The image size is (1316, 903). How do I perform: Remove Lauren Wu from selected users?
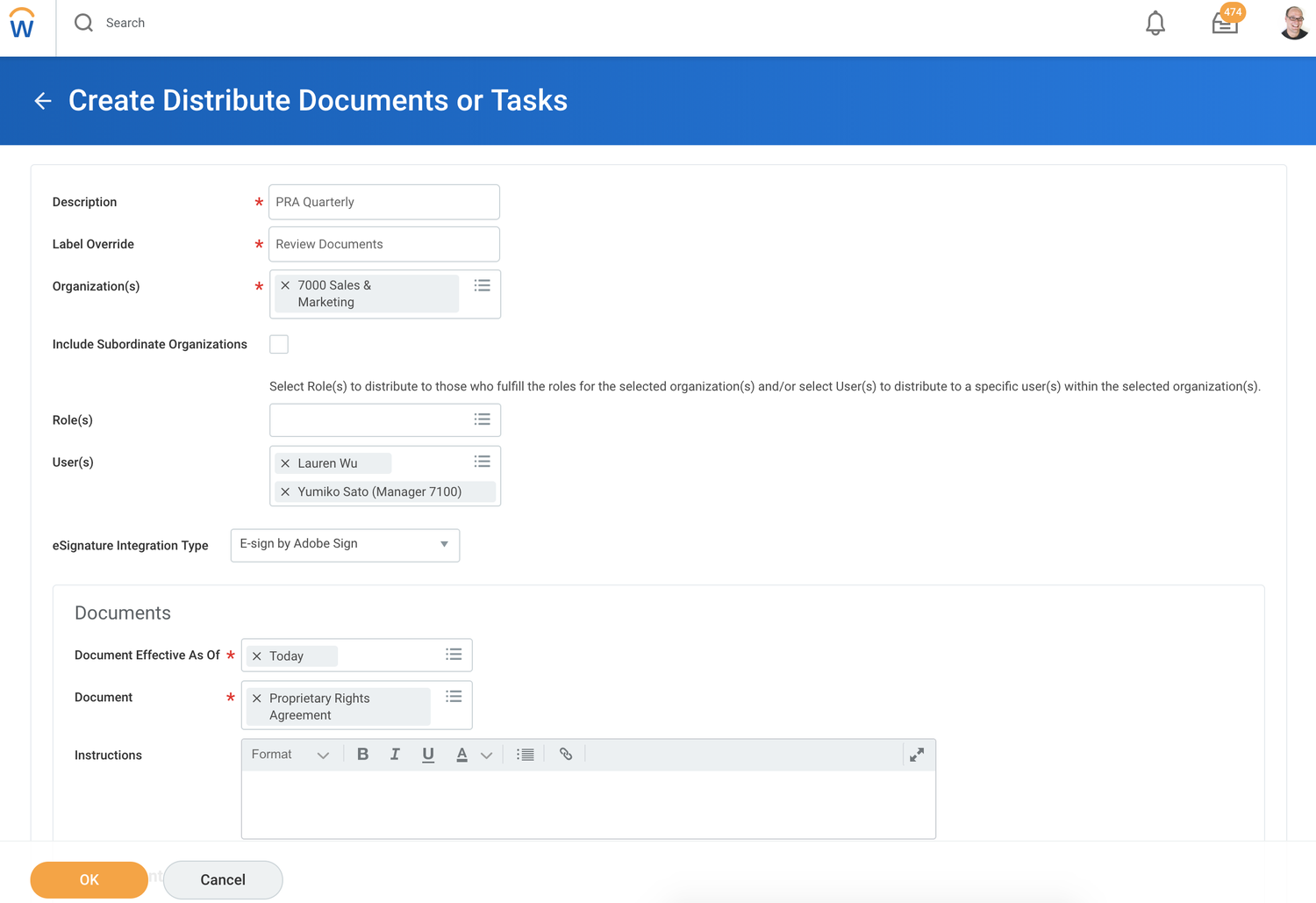tap(284, 462)
